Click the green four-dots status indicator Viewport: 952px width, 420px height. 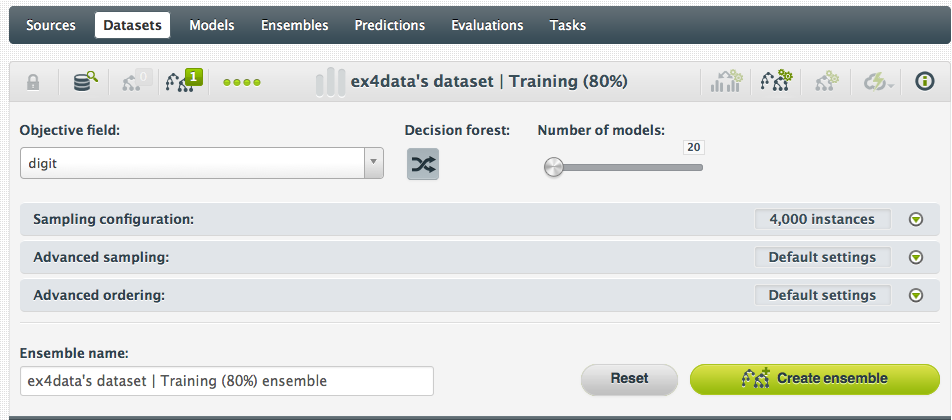[x=241, y=82]
